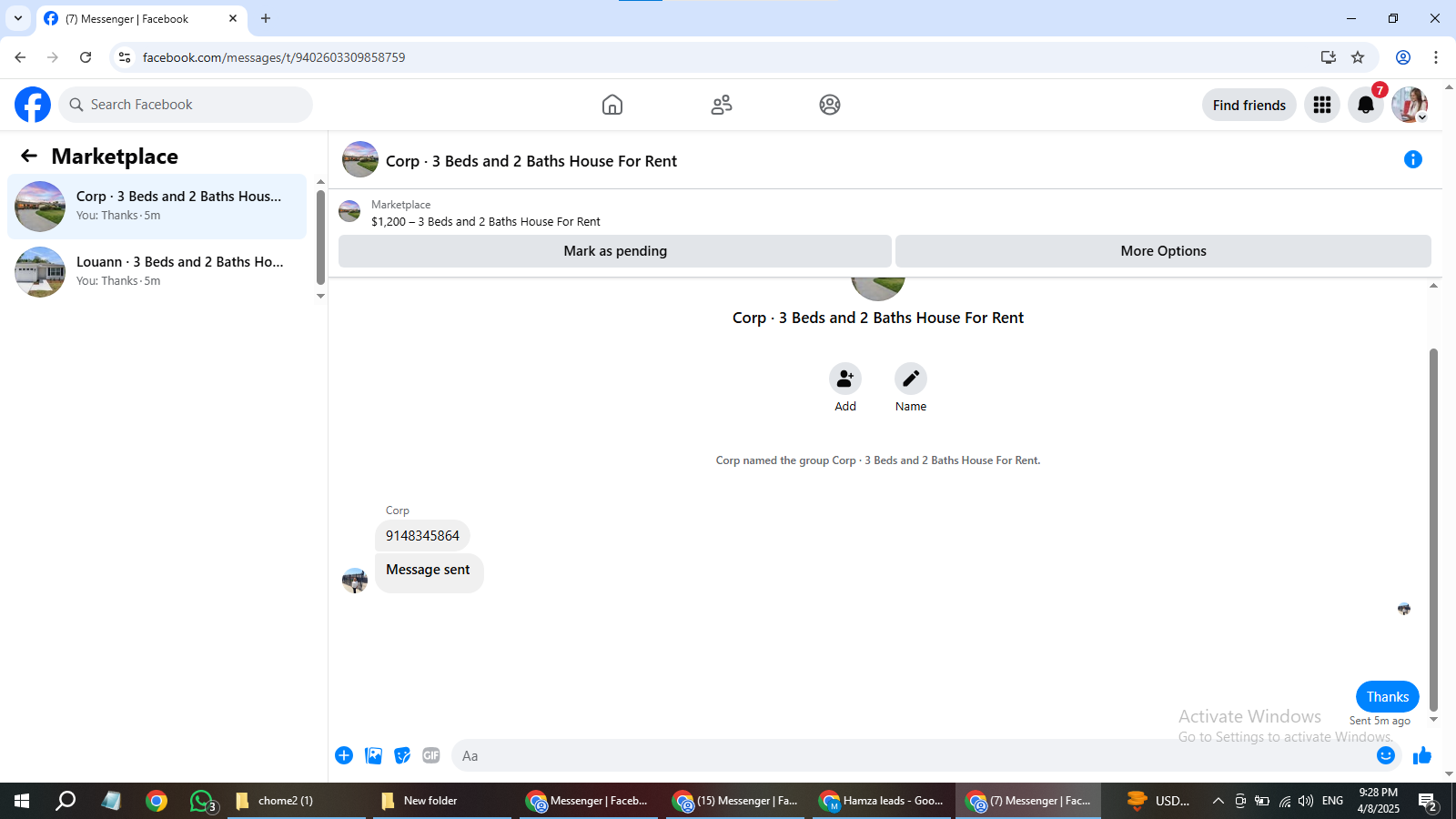This screenshot has height=819, width=1456.
Task: Open WhatsApp from the taskbar
Action: tap(202, 801)
